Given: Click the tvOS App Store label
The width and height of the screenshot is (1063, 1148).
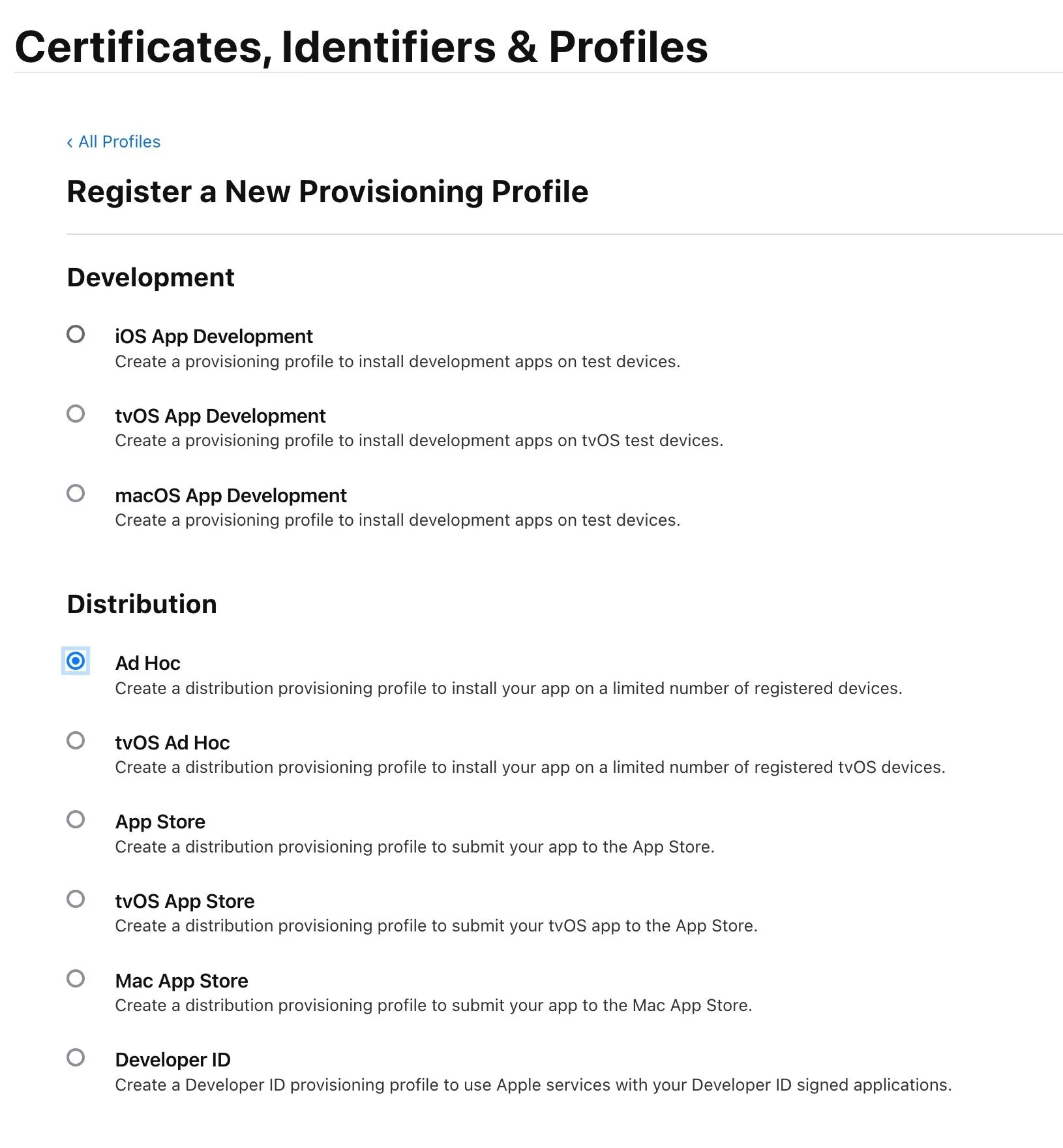Looking at the screenshot, I should (185, 901).
